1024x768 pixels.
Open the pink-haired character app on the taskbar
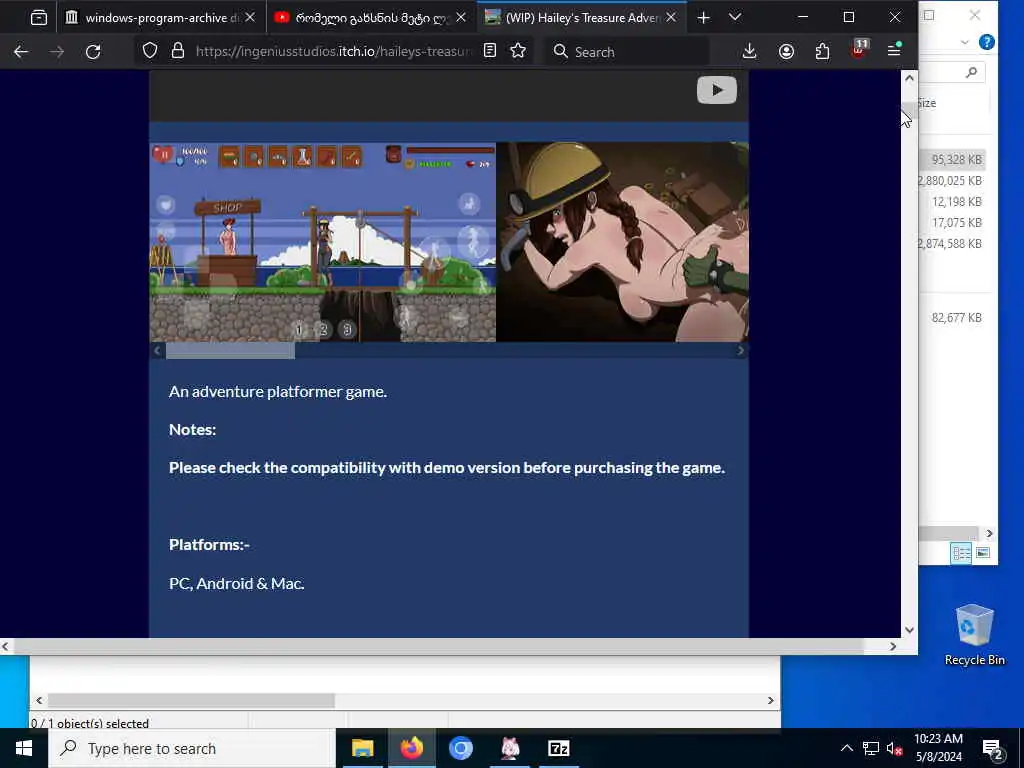[509, 748]
